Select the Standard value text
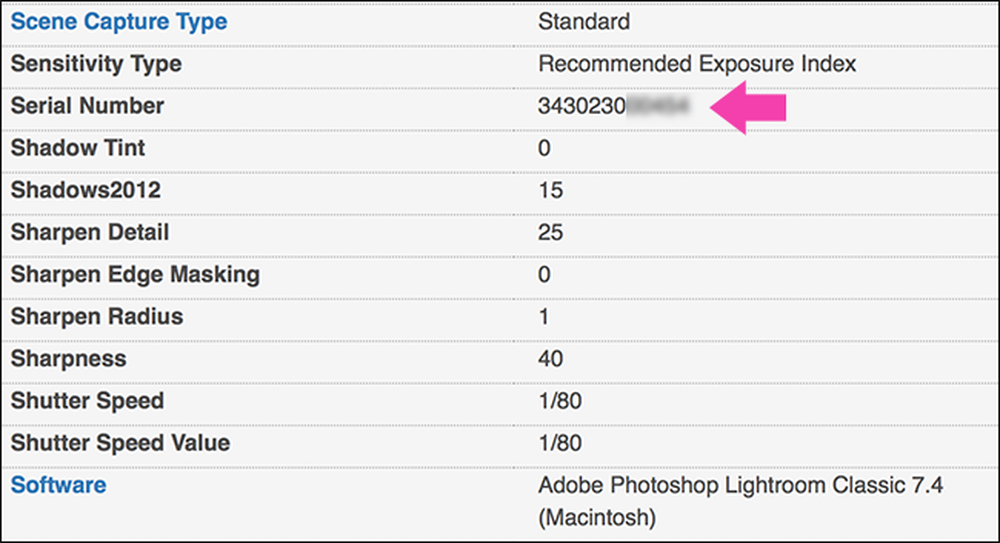The height and width of the screenshot is (543, 1000). [x=584, y=22]
